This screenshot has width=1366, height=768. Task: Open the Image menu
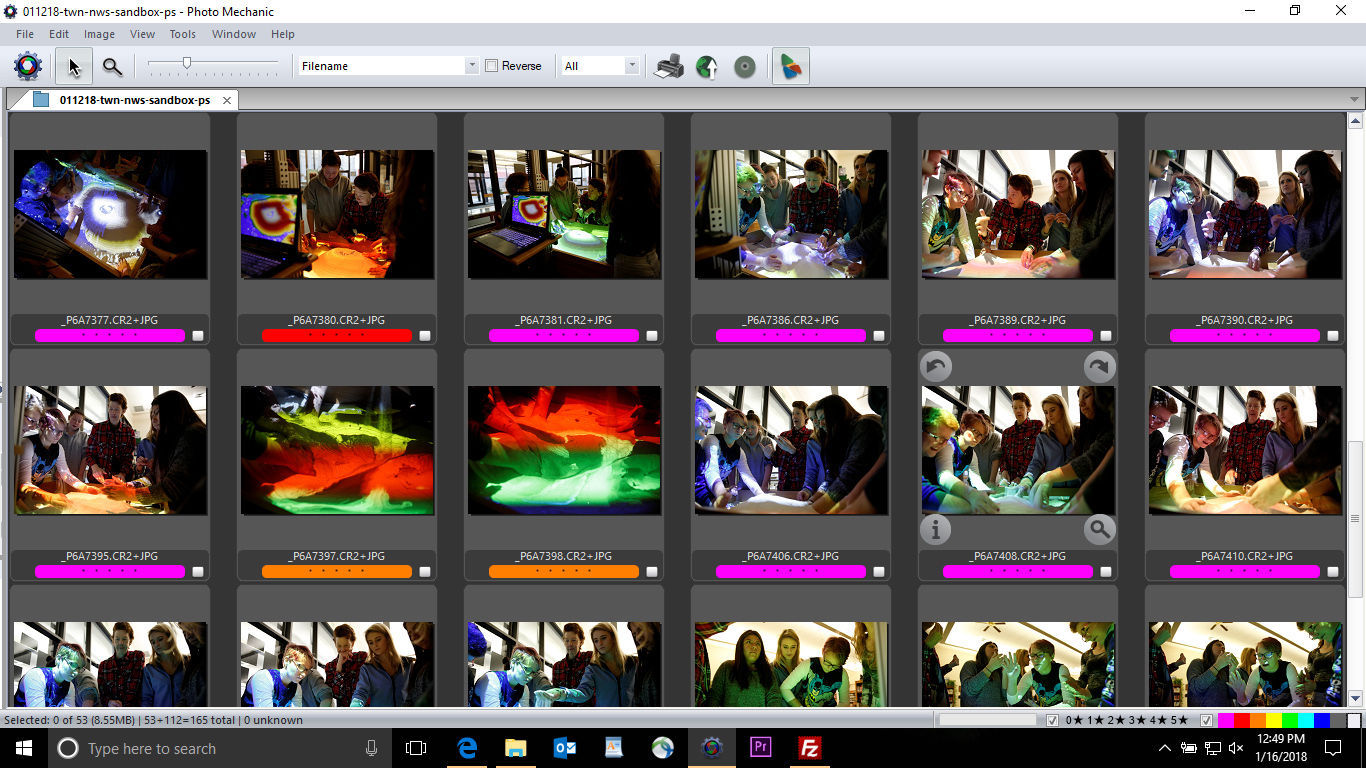click(x=99, y=34)
